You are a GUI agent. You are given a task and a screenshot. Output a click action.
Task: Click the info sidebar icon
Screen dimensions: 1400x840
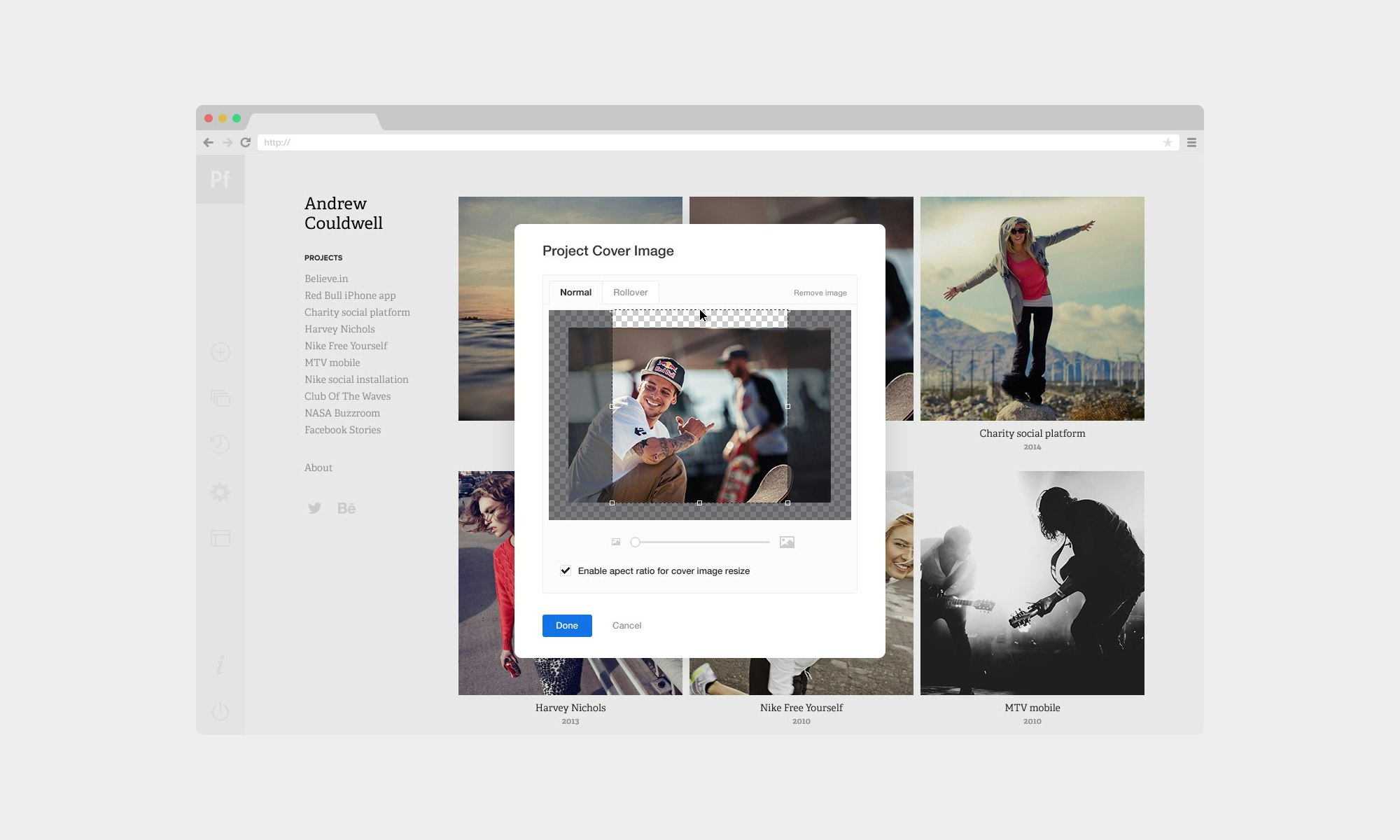pos(220,664)
